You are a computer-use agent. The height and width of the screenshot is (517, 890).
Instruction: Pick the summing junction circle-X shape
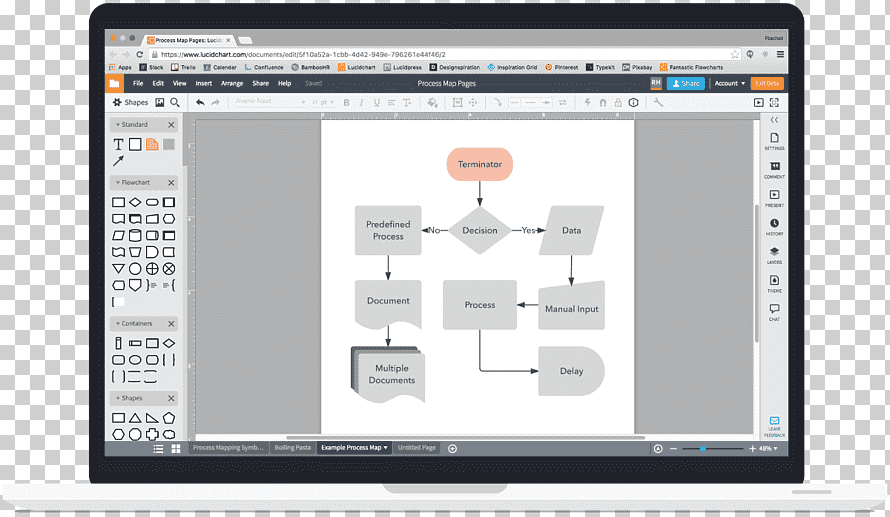point(169,268)
